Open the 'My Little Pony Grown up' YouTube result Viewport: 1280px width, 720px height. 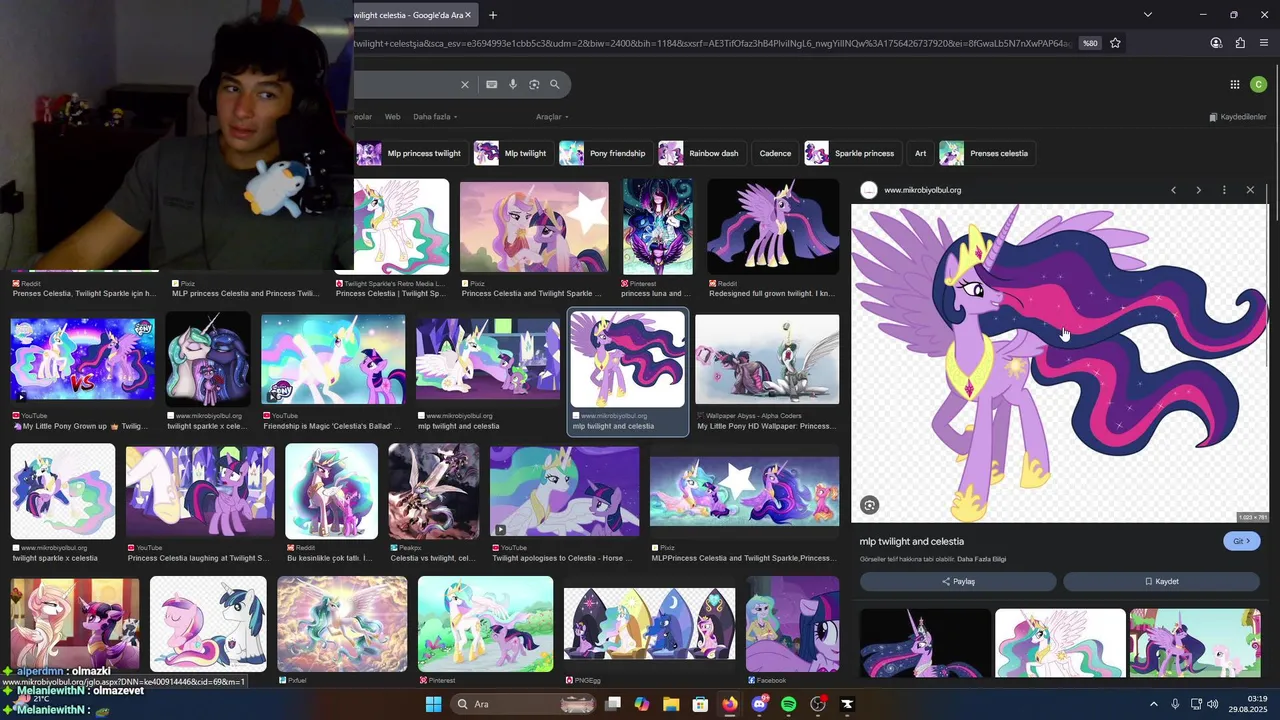pos(82,360)
